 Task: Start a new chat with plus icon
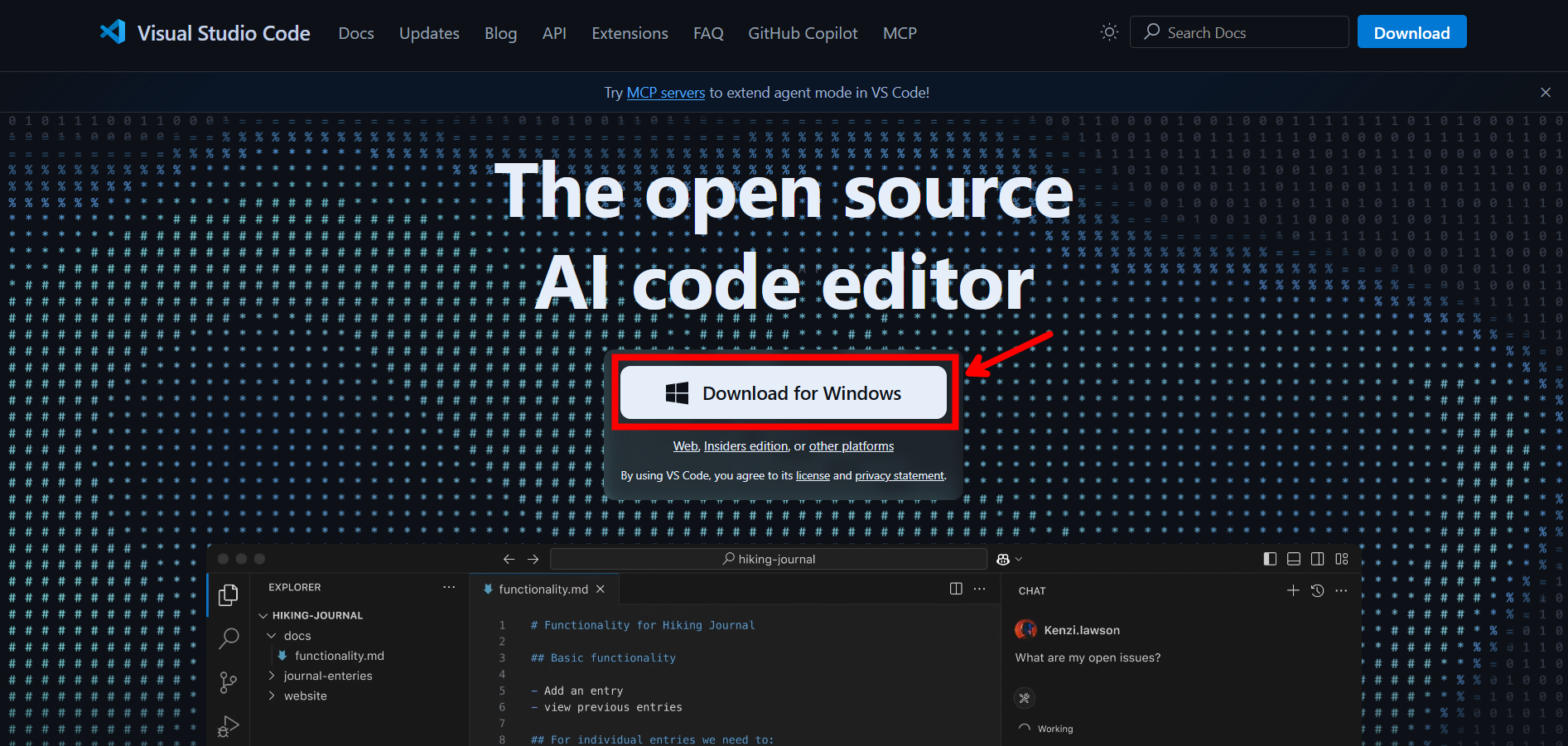pos(1293,590)
